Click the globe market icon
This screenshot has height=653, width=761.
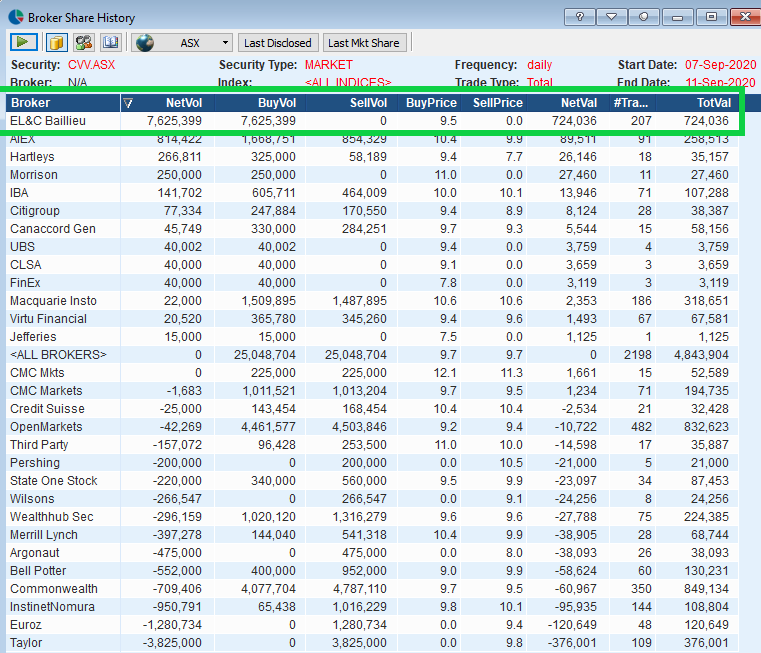pos(145,43)
